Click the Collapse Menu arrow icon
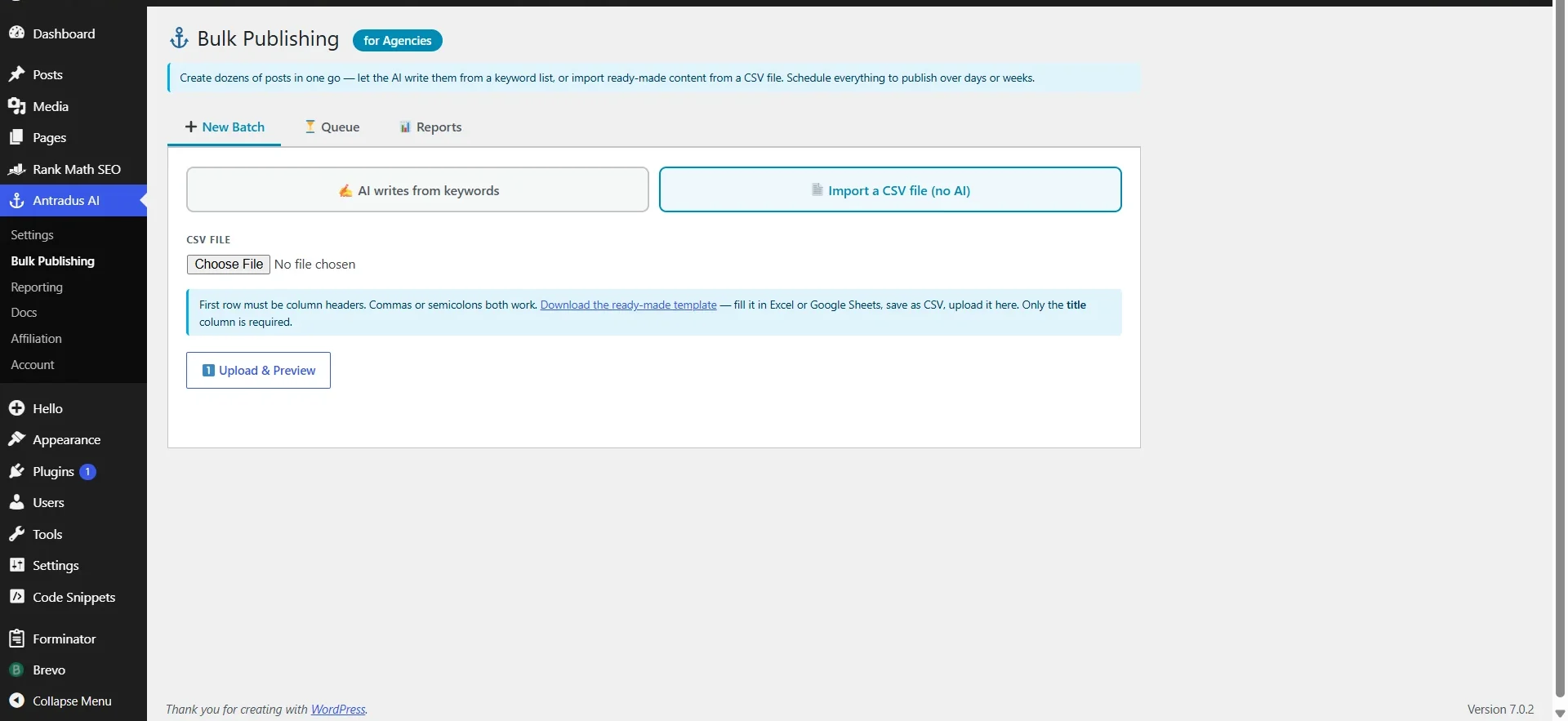Viewport: 1568px width, 721px height. pyautogui.click(x=16, y=701)
